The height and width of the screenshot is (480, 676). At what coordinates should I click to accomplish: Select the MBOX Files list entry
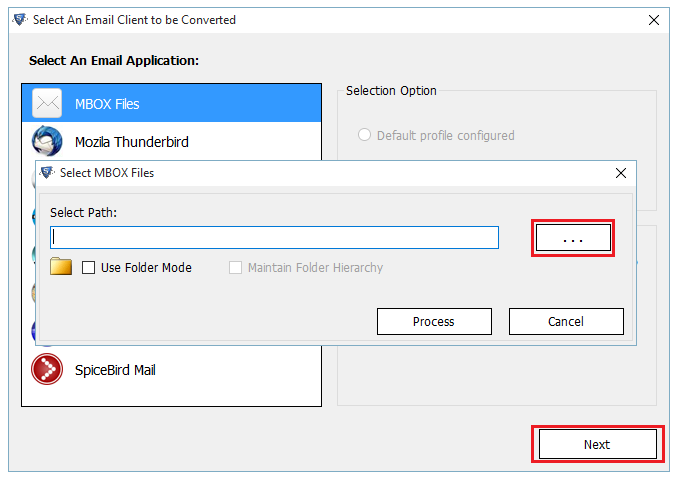point(172,104)
